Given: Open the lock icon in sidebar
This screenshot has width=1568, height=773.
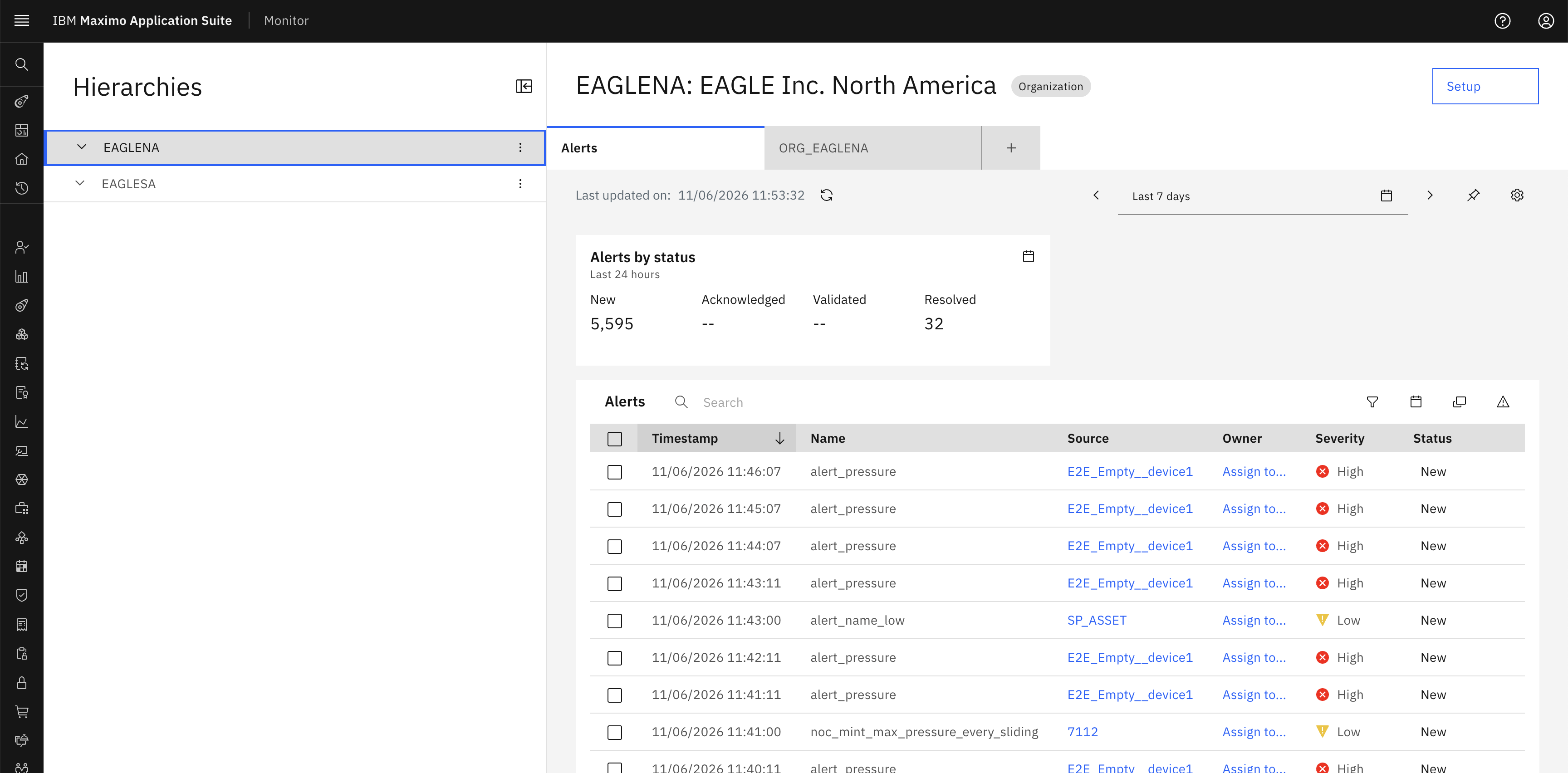Looking at the screenshot, I should (x=22, y=682).
